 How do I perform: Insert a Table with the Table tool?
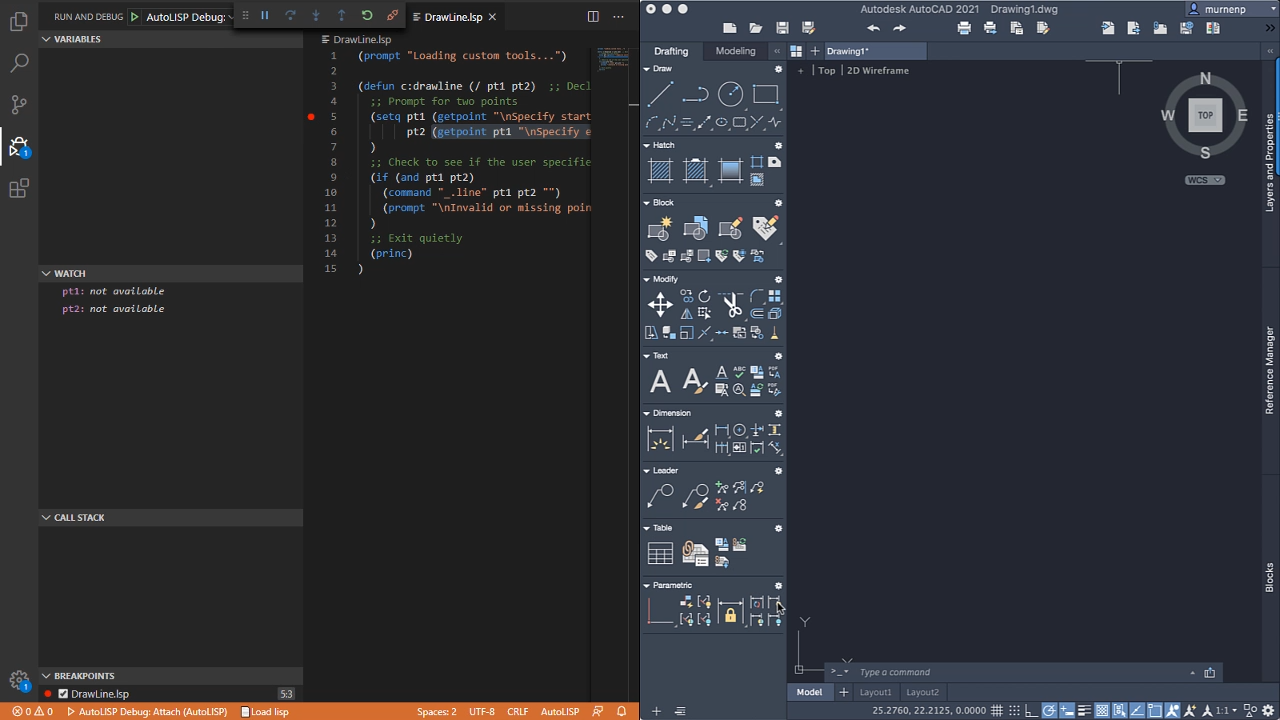point(660,553)
